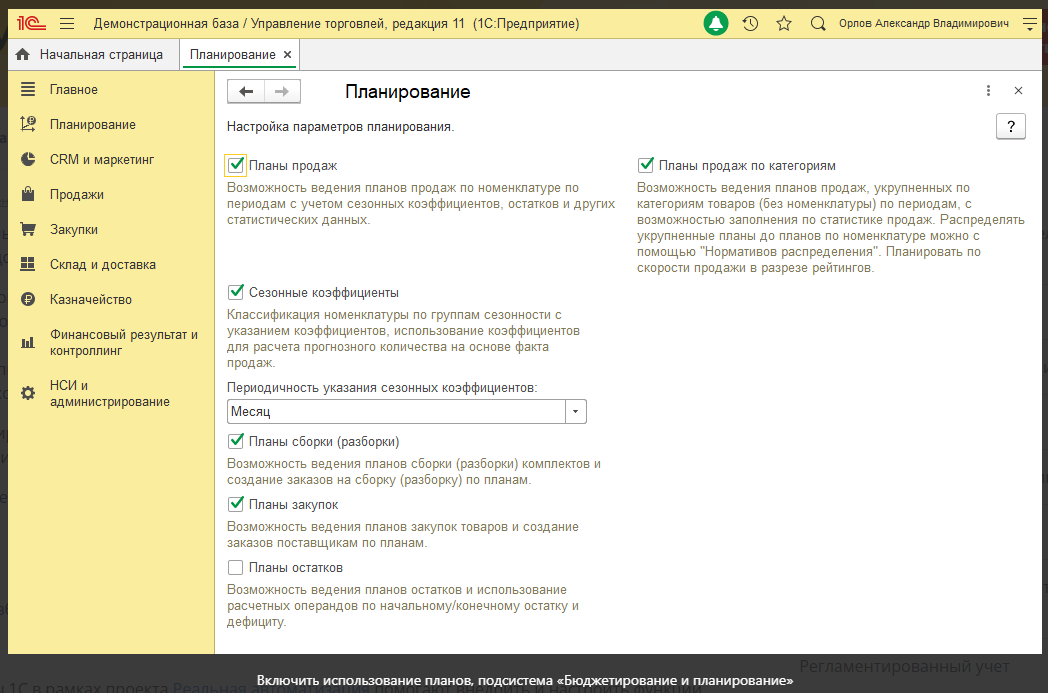
Task: Click the Финансовый результат chart icon
Action: [27, 342]
